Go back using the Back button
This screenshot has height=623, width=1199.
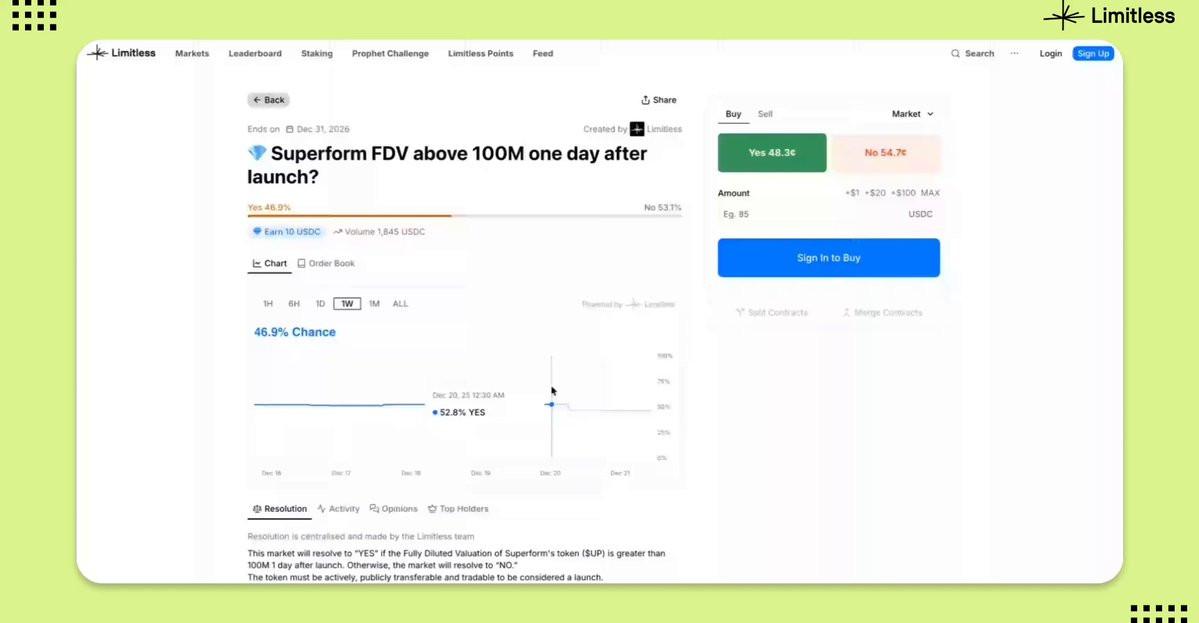(268, 100)
